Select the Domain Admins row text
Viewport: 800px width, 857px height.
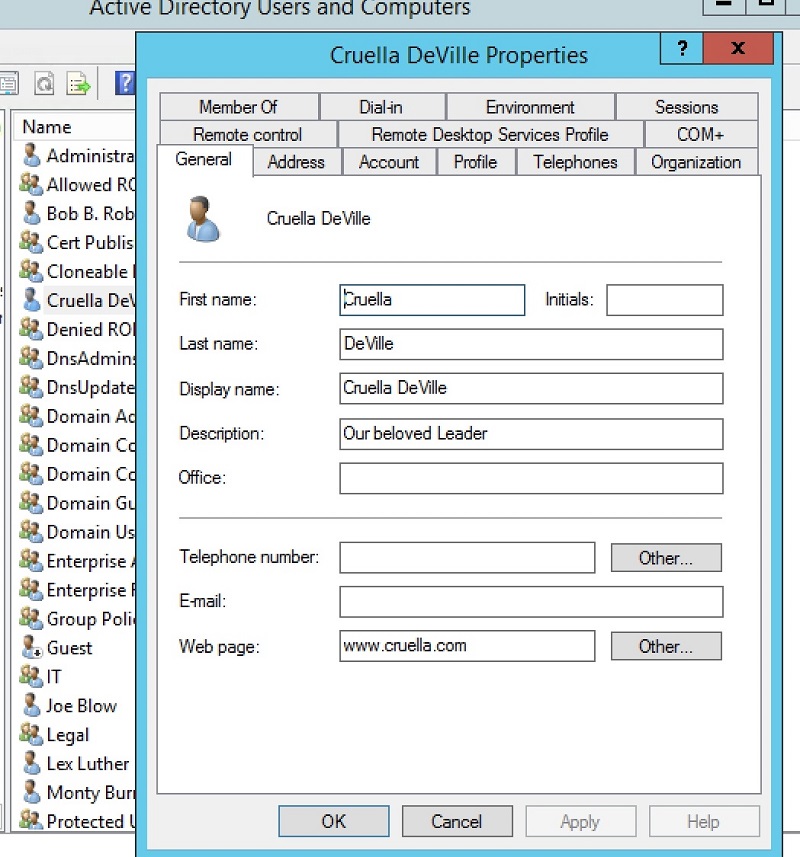pyautogui.click(x=91, y=416)
